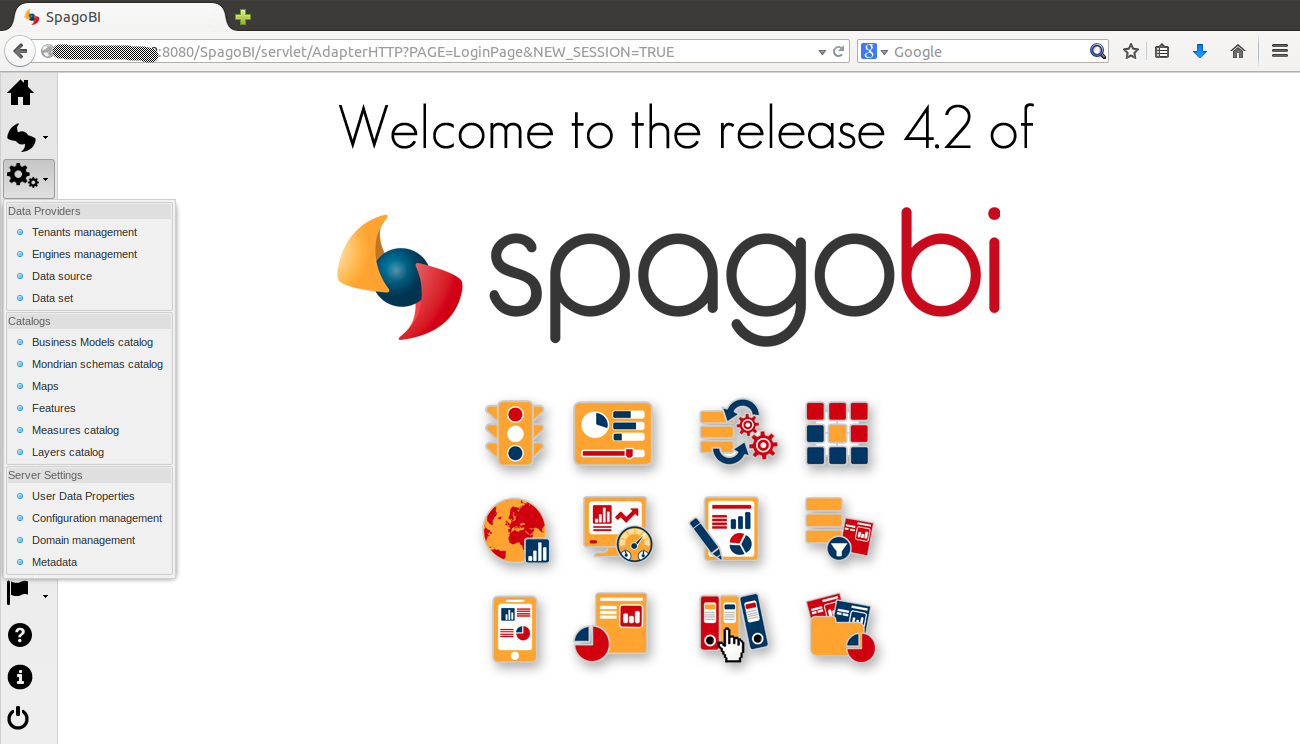The width and height of the screenshot is (1300, 744).
Task: Click the pencil report design icon
Action: pos(724,529)
